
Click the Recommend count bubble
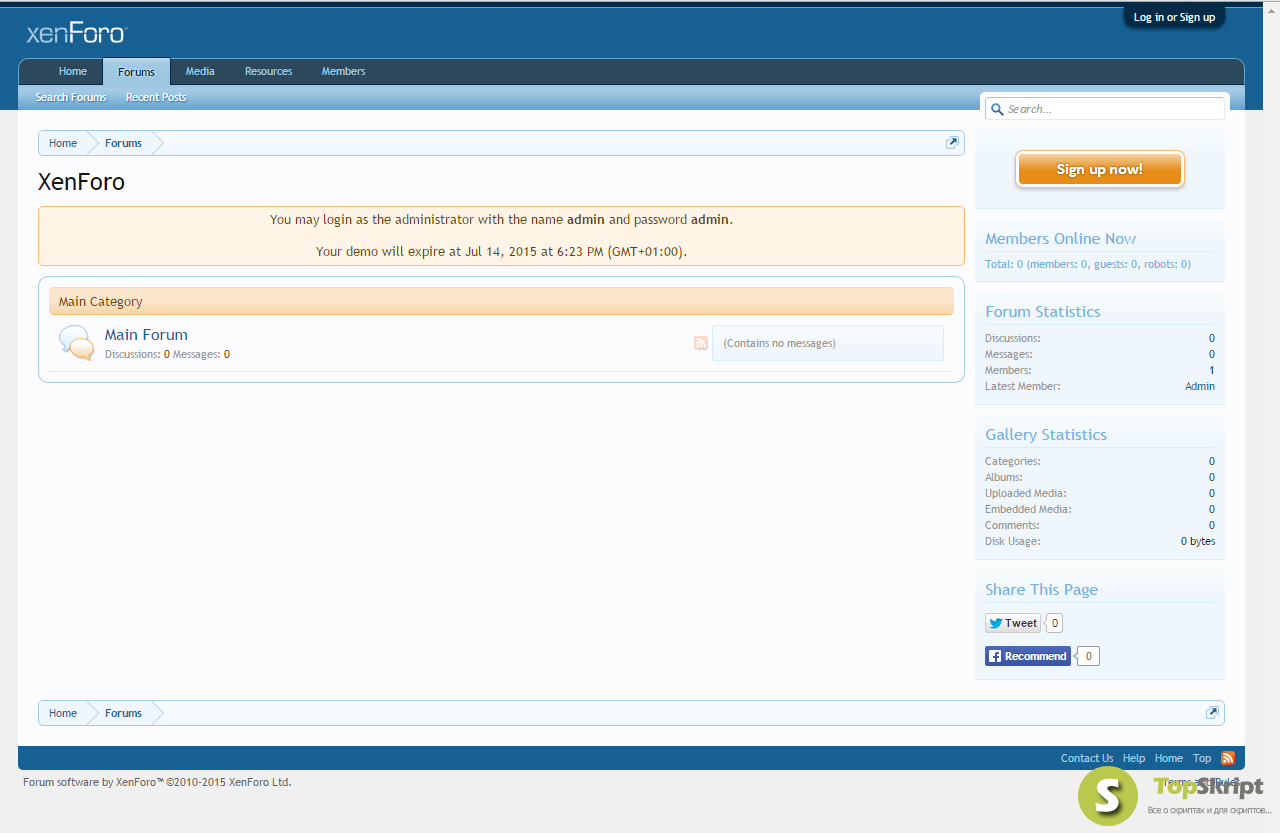1089,656
